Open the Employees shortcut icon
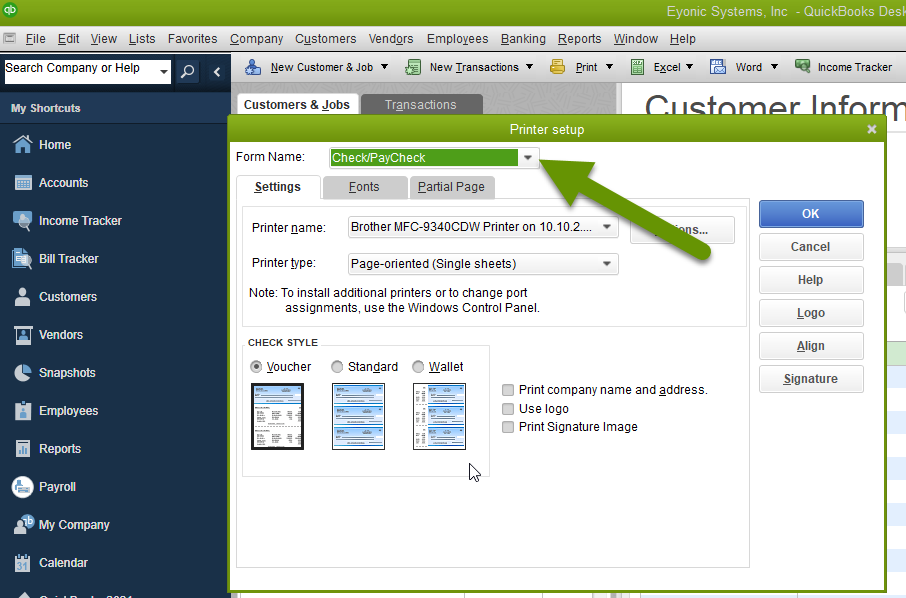This screenshot has height=598, width=906. [23, 411]
